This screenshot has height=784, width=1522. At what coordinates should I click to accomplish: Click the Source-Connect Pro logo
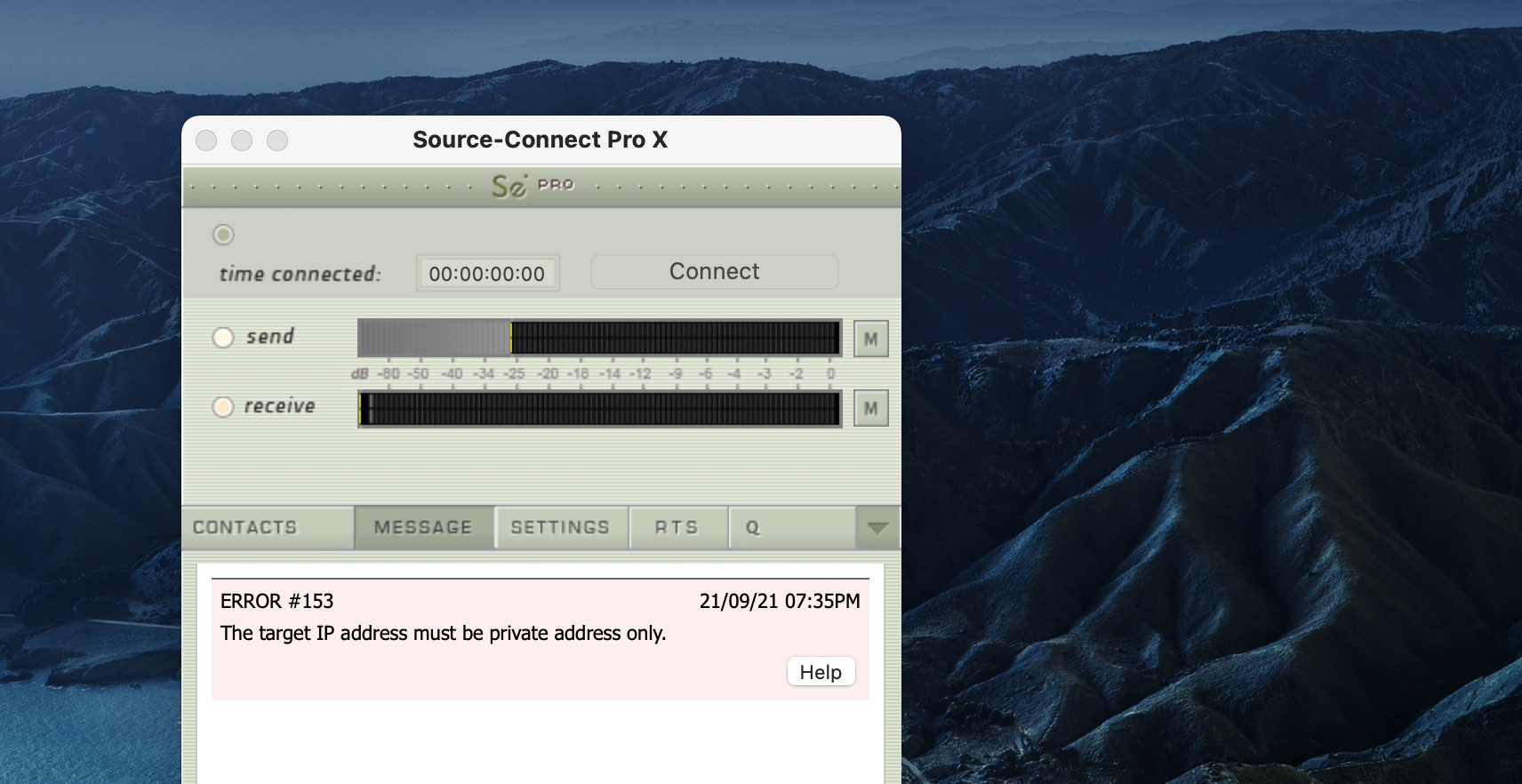533,186
